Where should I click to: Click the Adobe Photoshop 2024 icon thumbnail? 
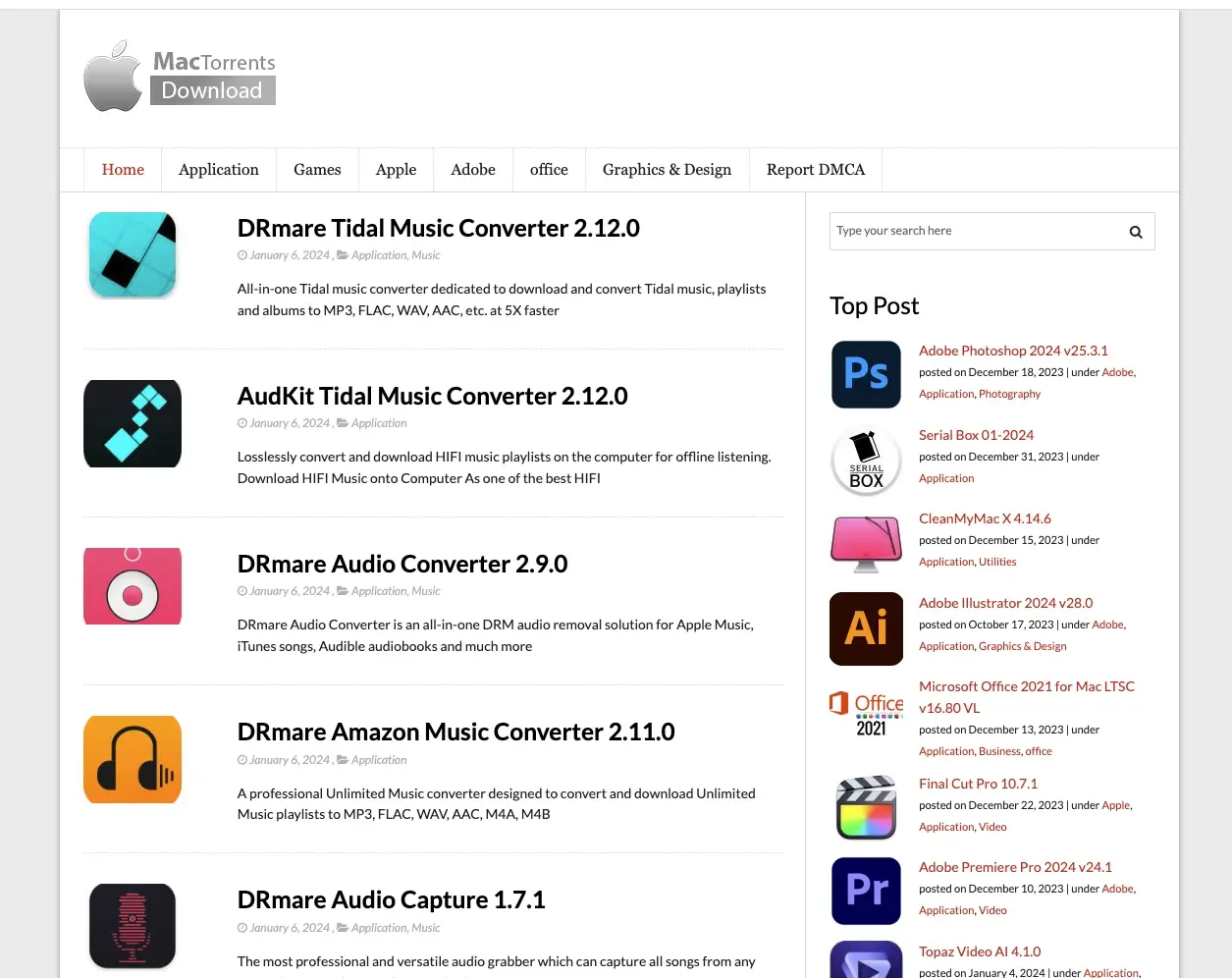click(866, 374)
